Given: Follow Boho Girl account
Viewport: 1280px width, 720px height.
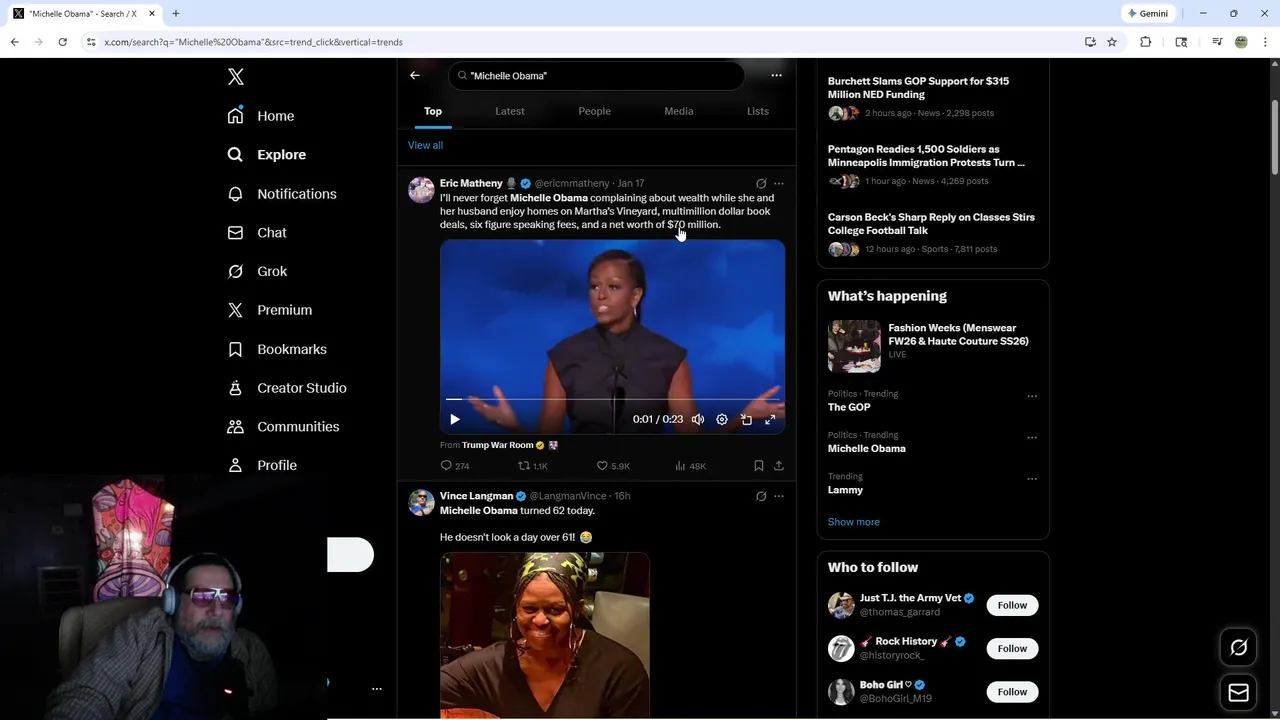Looking at the screenshot, I should point(1012,692).
